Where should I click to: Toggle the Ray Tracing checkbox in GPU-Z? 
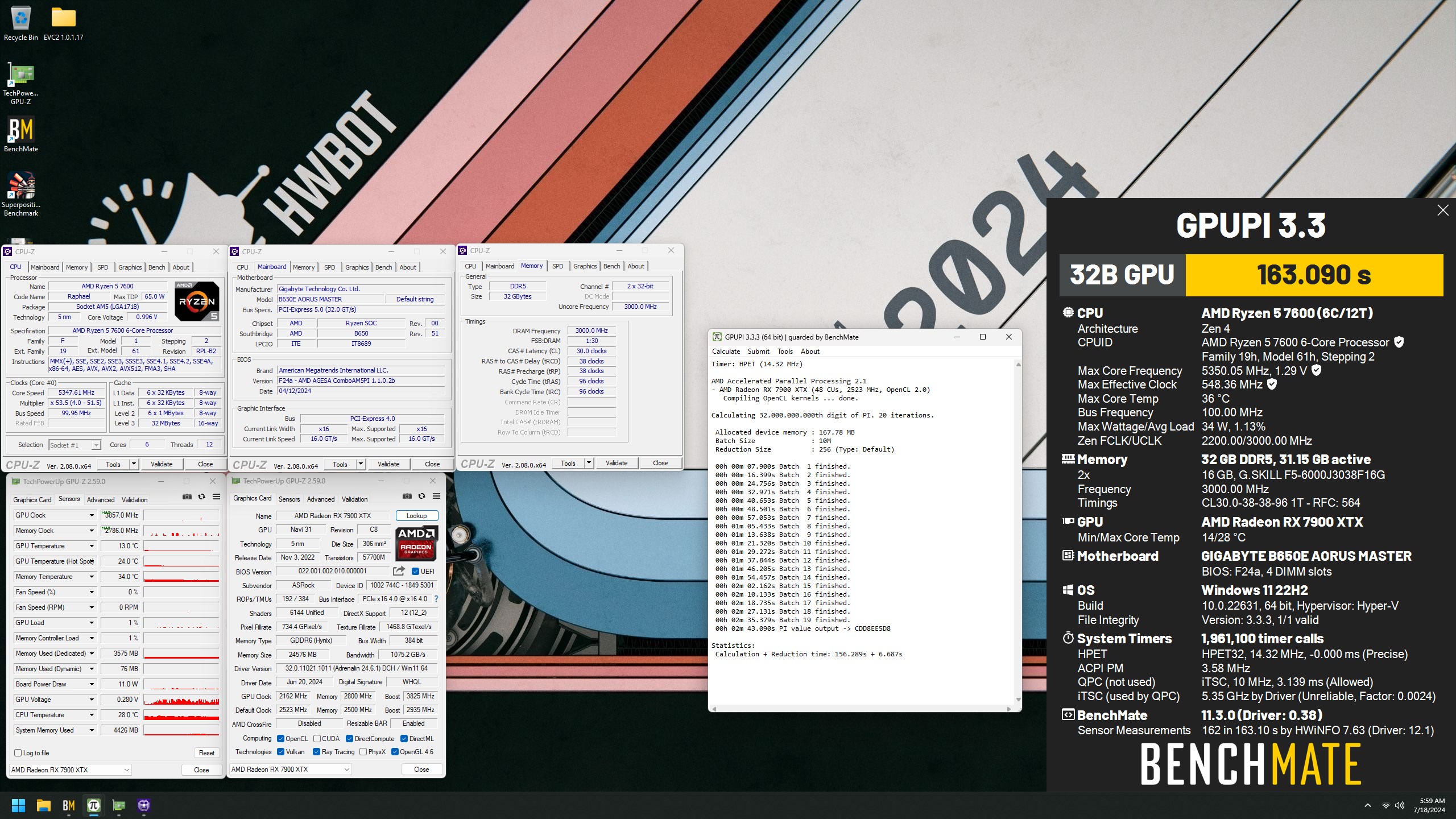[x=316, y=751]
